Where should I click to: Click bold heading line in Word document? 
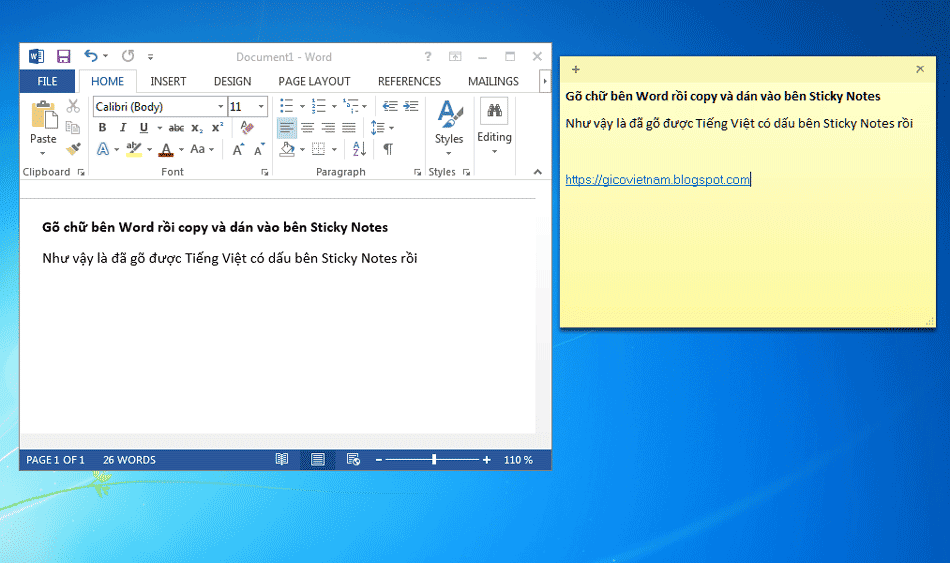click(214, 227)
